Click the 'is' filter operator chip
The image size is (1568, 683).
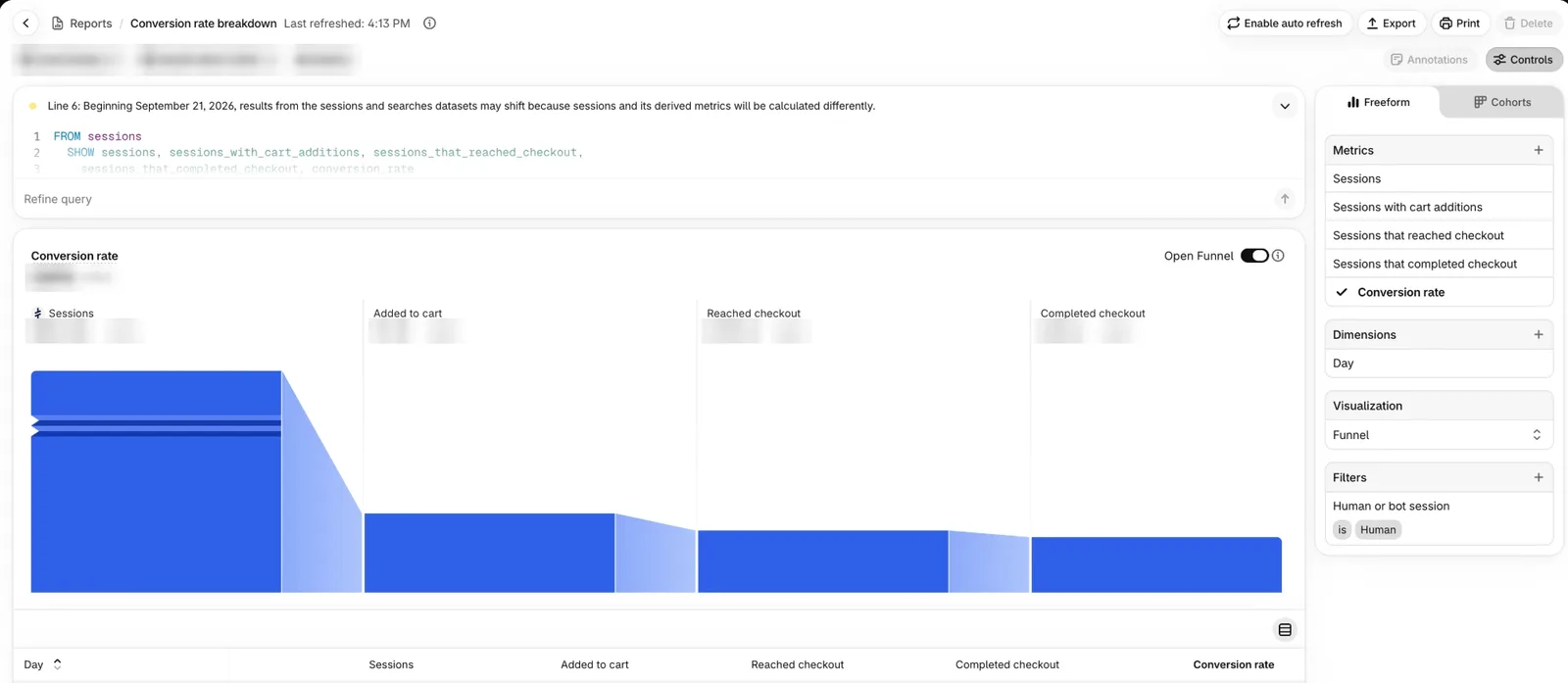coord(1343,530)
